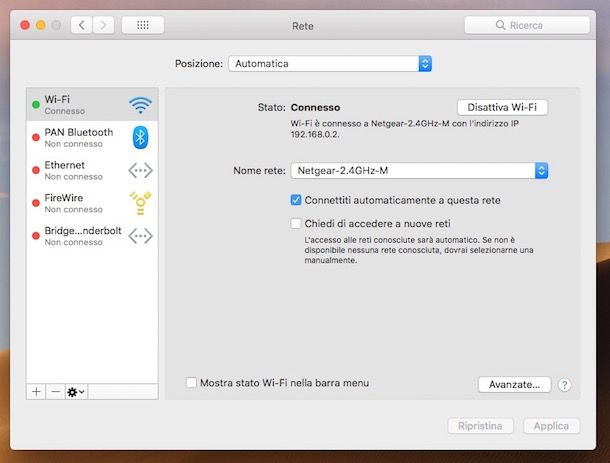The height and width of the screenshot is (463, 610).
Task: Click the Disattiva Wi-Fi button
Action: [x=502, y=107]
